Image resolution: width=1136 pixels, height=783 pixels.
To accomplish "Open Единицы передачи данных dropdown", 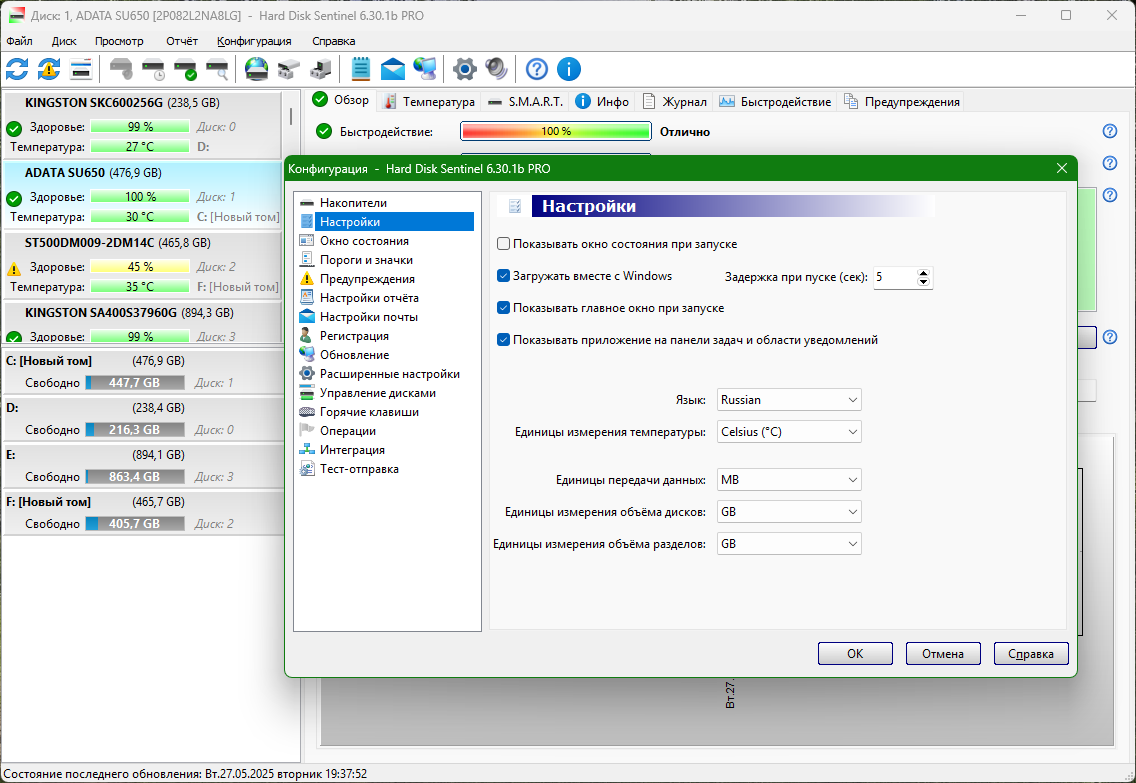I will coord(789,480).
